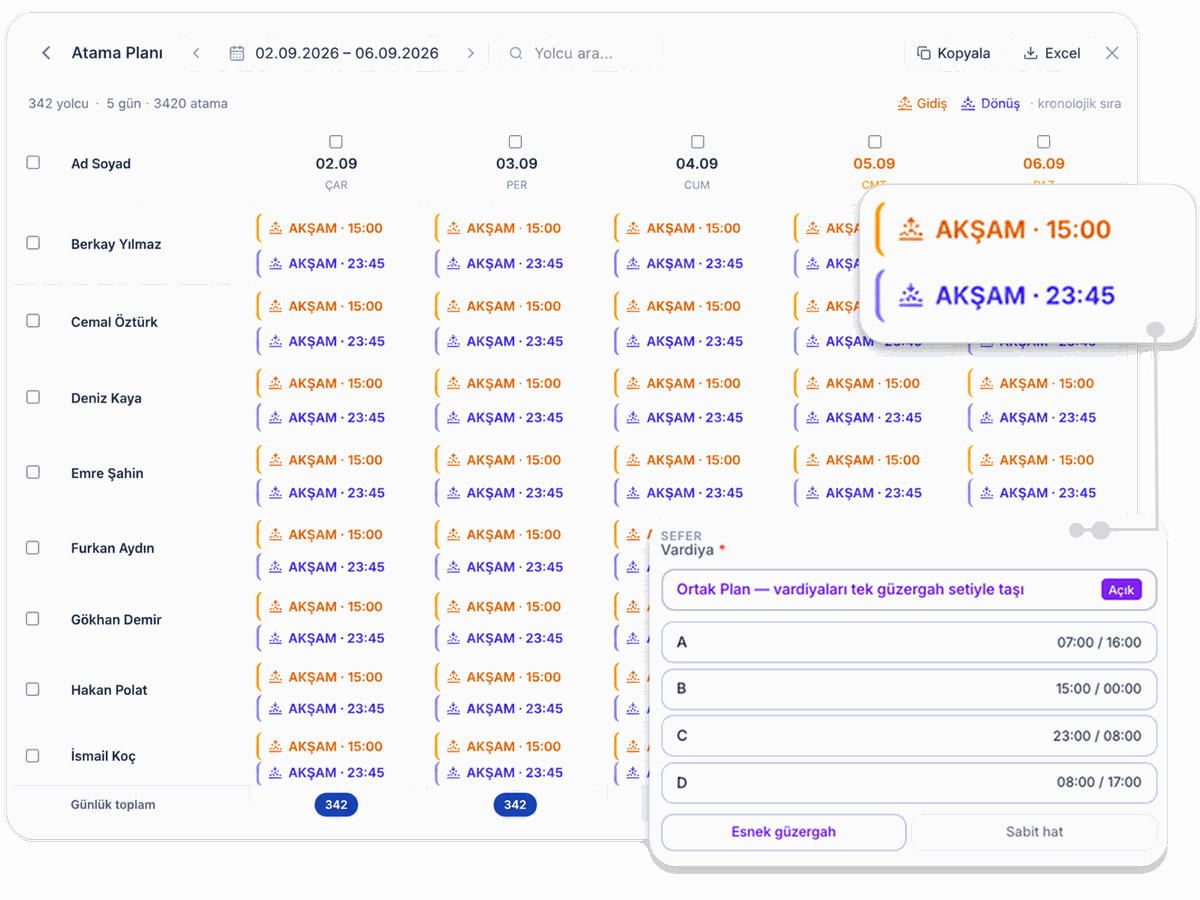Open the 02.09.2026 – 06.09.2026 date picker

coord(334,53)
